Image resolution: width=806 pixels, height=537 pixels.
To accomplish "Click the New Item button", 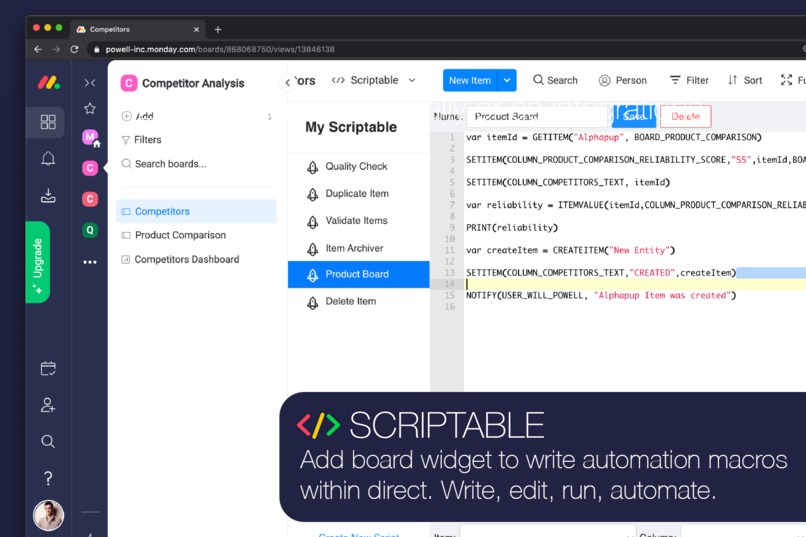I will coord(469,80).
